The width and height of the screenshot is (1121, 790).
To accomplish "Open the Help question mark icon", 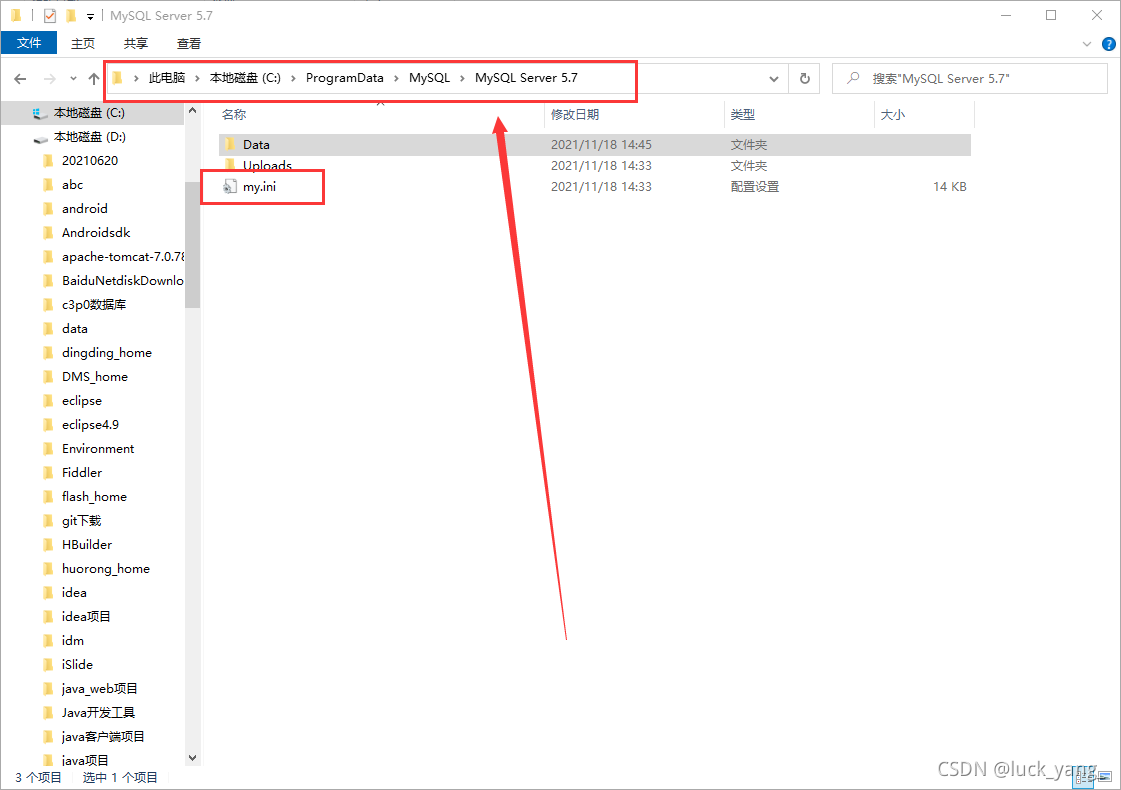I will pos(1108,44).
